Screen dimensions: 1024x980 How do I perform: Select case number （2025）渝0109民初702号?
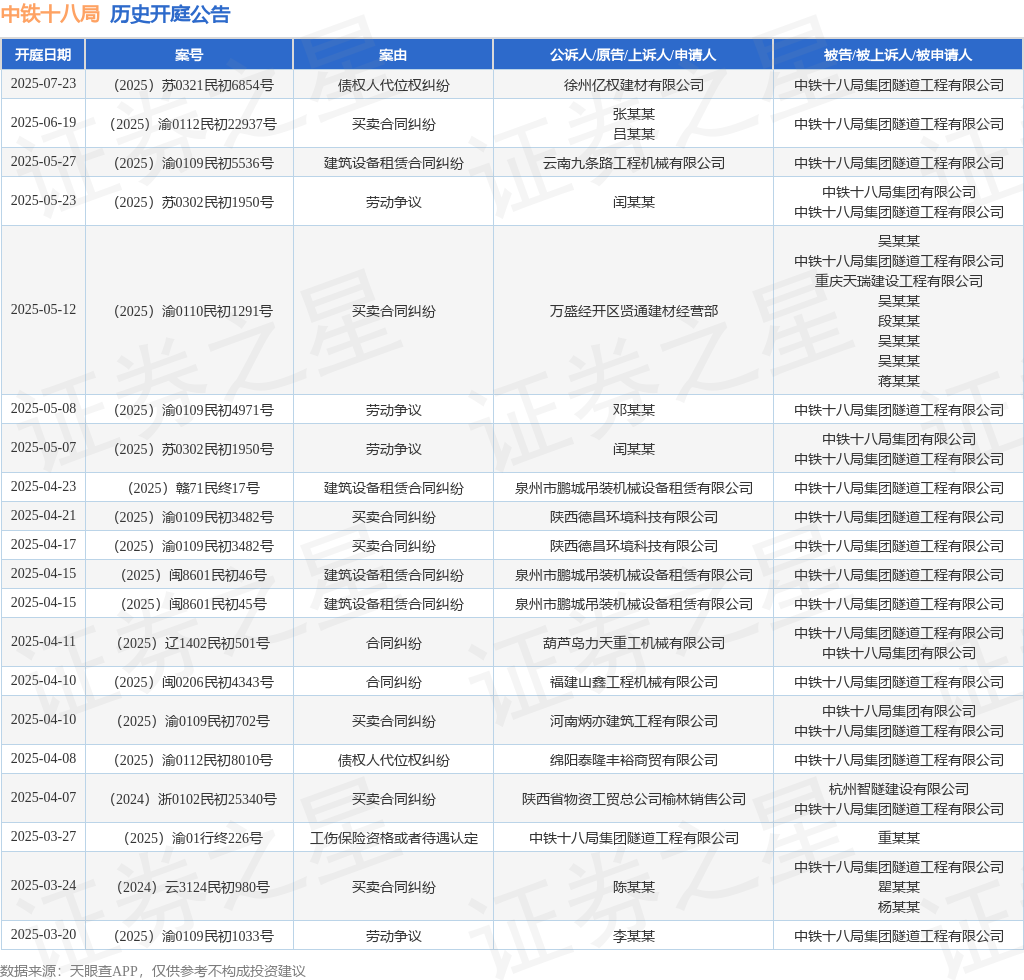point(189,721)
